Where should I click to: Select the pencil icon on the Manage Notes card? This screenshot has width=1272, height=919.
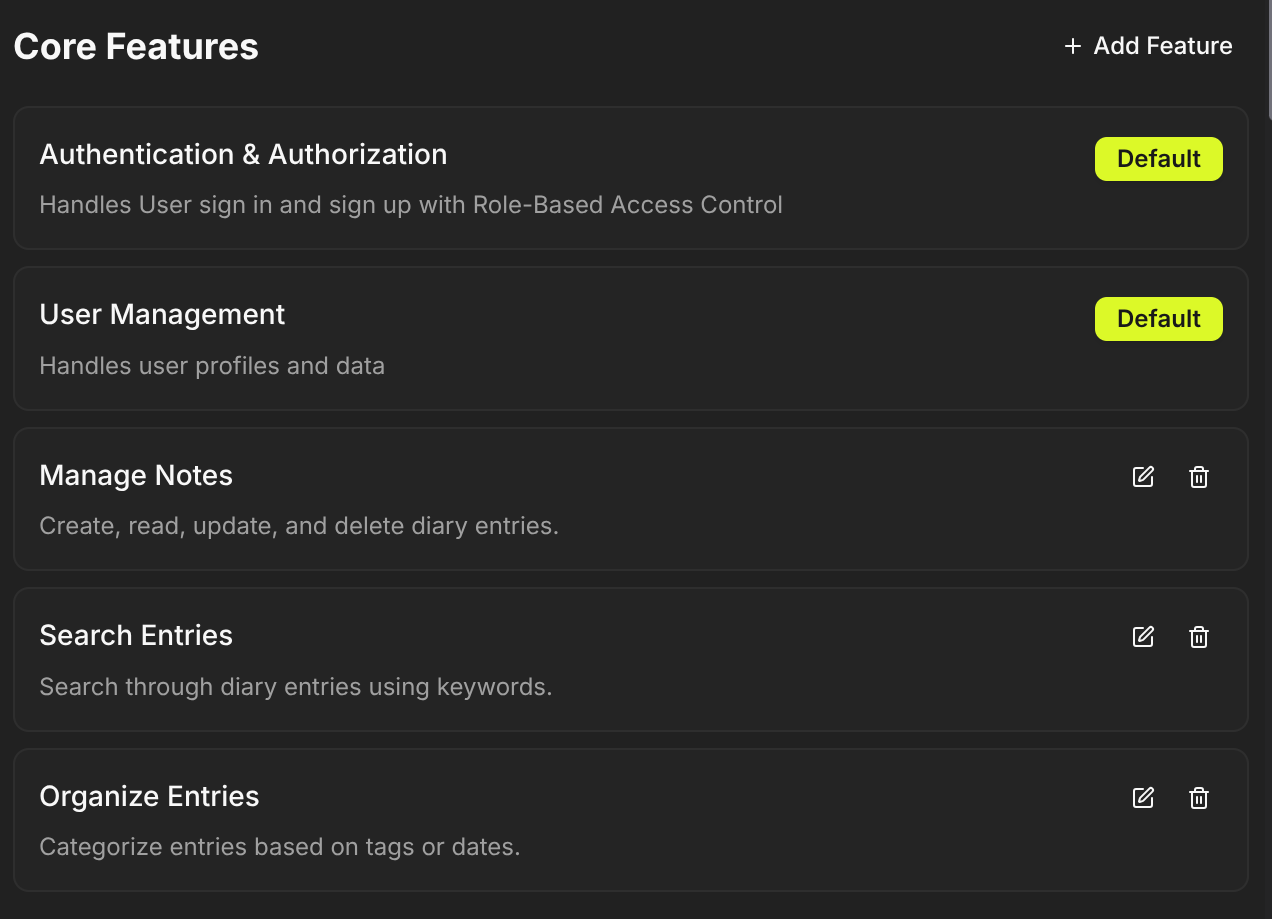tap(1143, 477)
